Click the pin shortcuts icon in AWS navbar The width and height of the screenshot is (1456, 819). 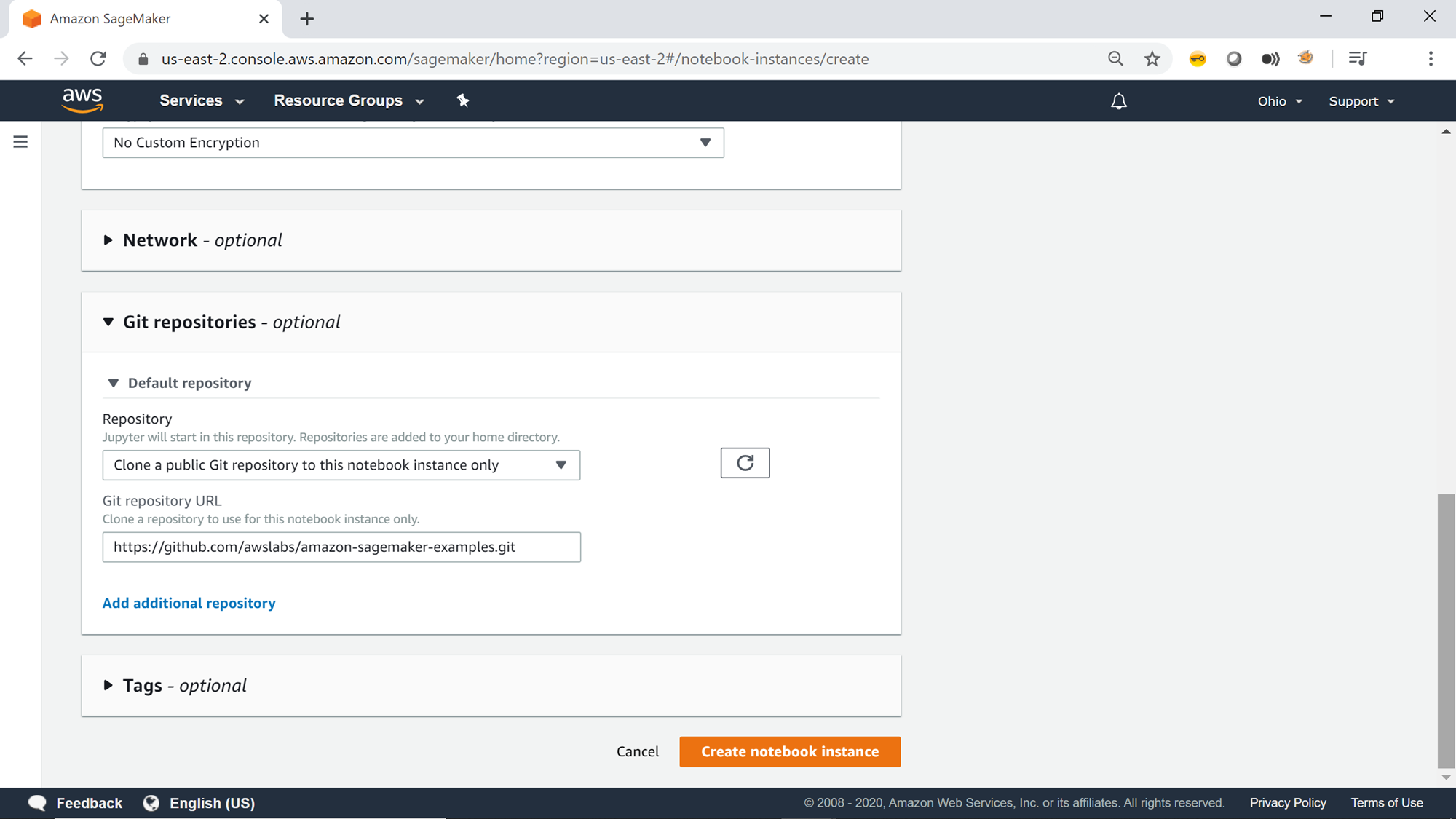463,100
